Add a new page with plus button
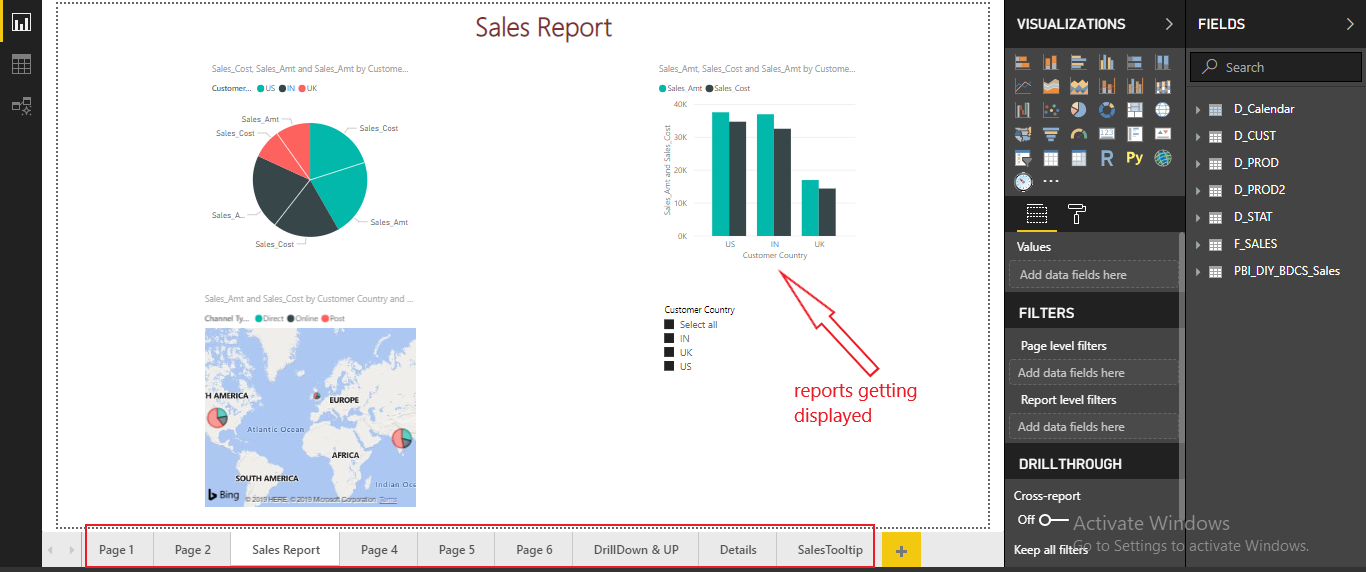The image size is (1366, 572). 901,550
